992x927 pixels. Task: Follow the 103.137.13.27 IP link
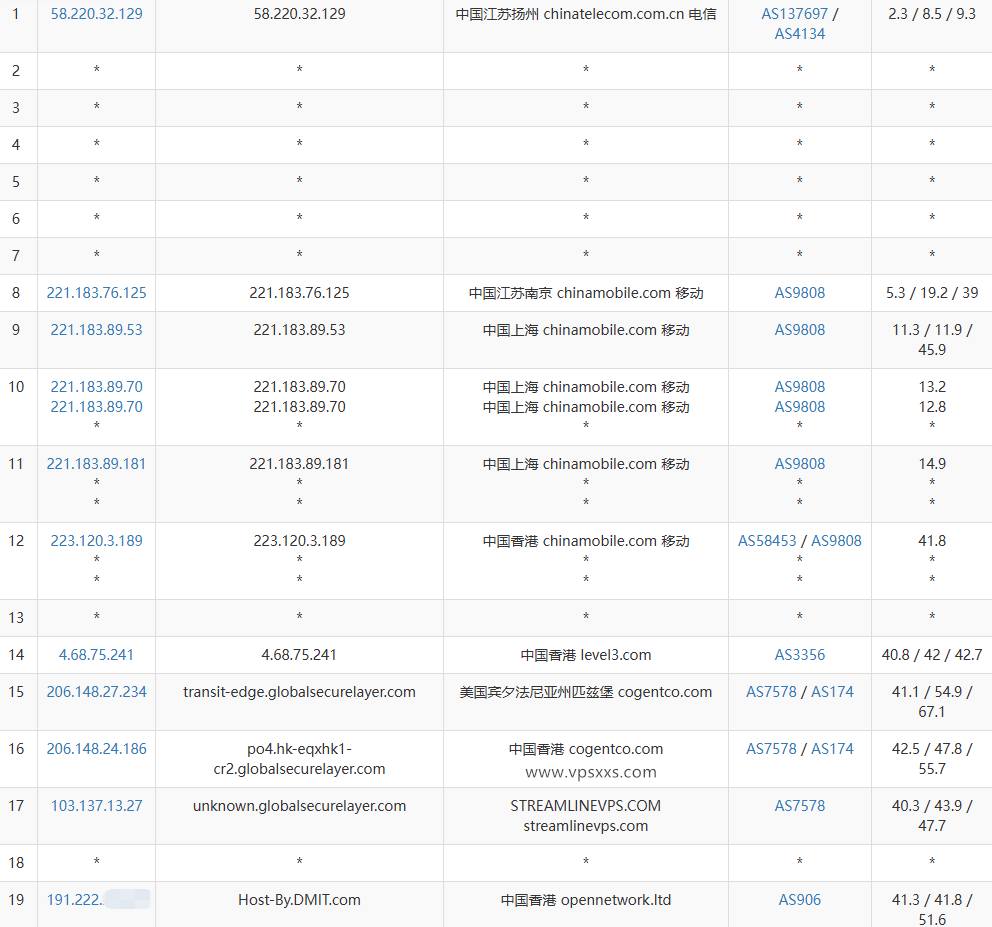[x=96, y=806]
